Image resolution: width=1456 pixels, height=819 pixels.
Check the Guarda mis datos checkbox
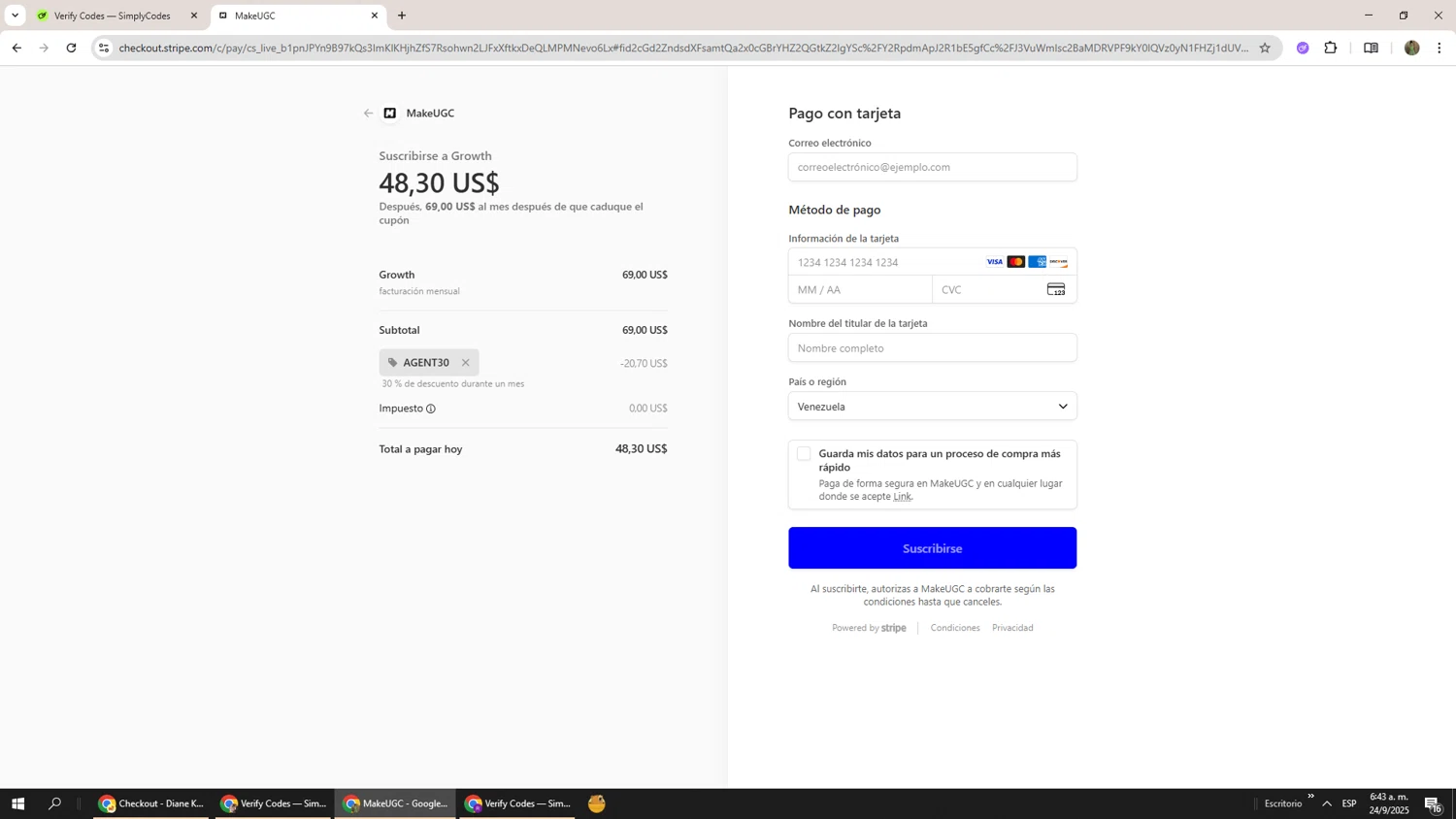click(804, 453)
